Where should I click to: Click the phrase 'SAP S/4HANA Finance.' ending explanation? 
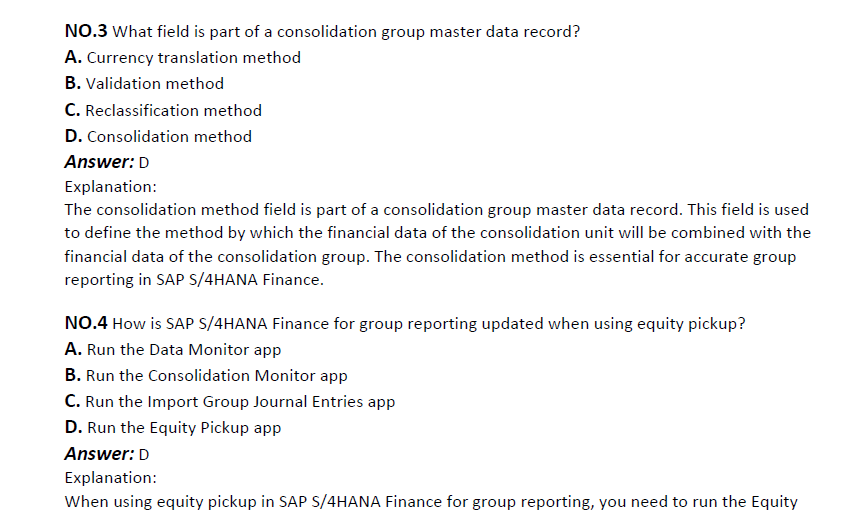(x=240, y=280)
